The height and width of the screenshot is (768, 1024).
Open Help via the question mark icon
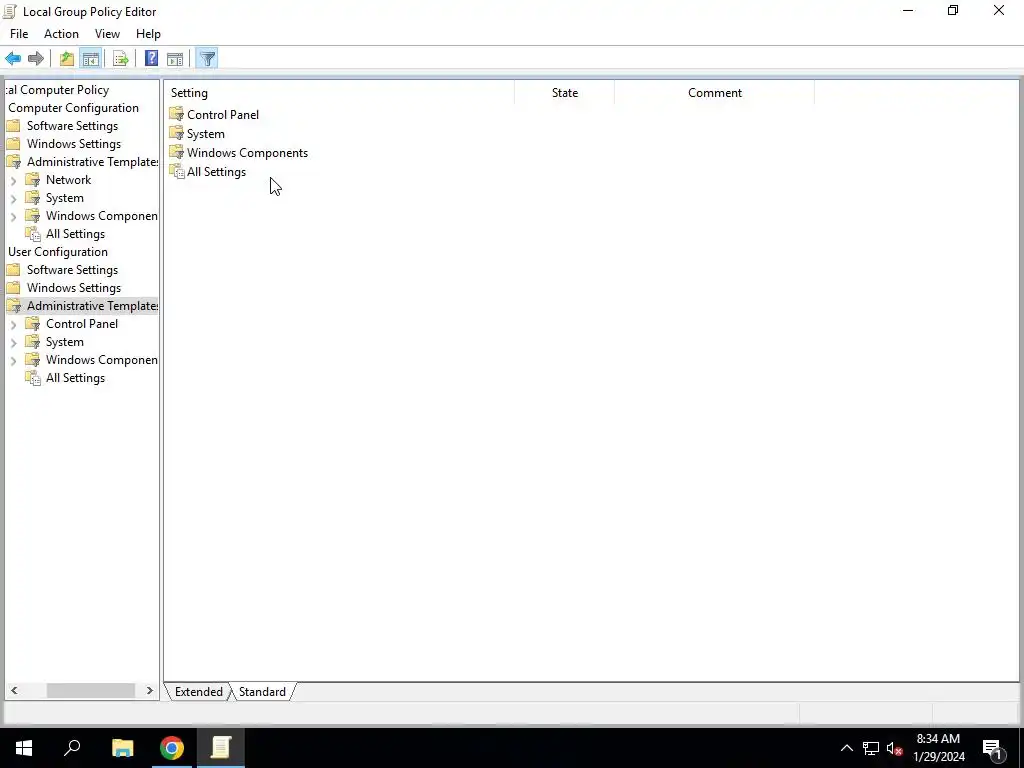click(x=151, y=59)
